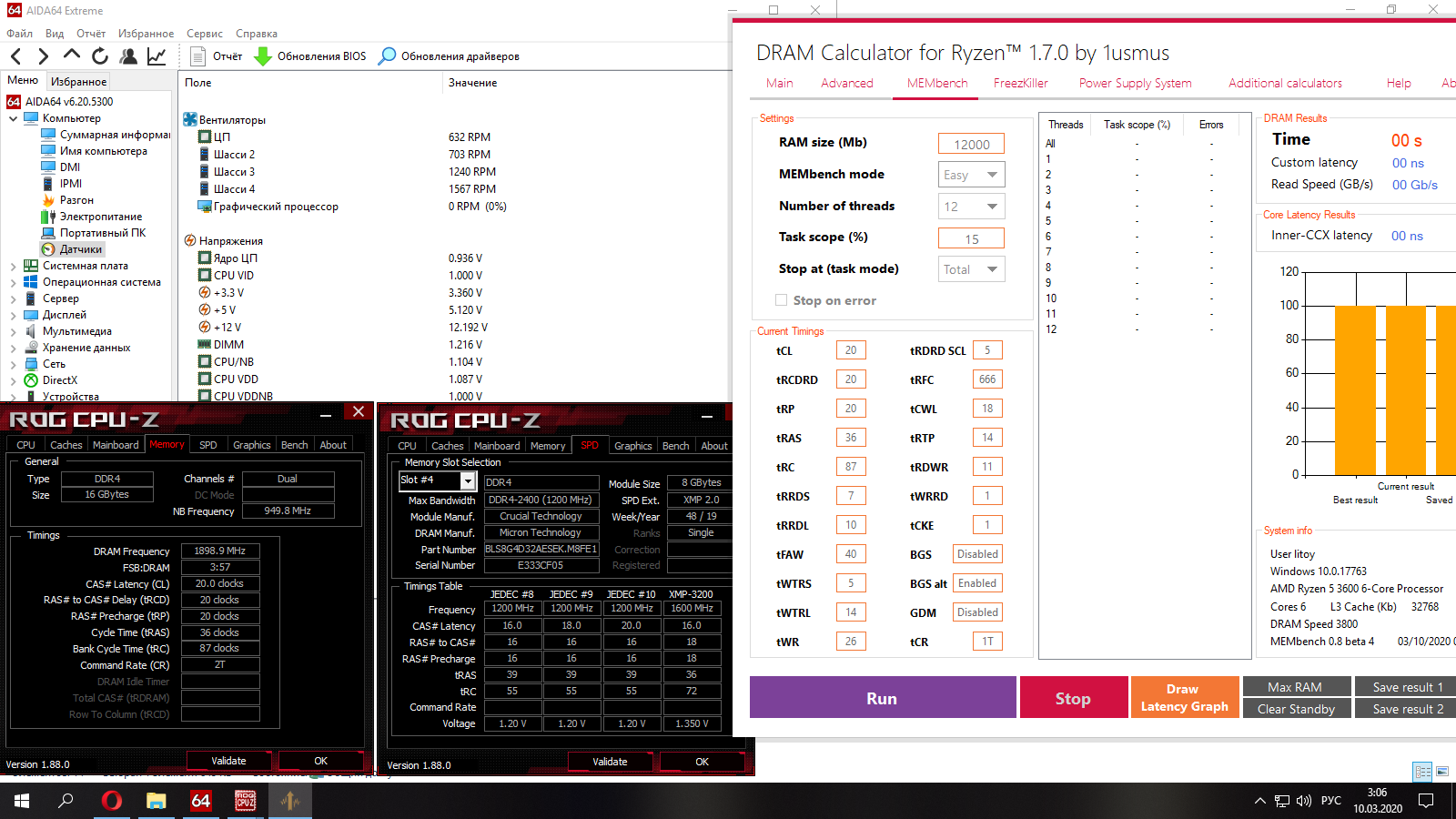The width and height of the screenshot is (1456, 819).
Task: Click the Task scope (%) input field
Action: pos(972,238)
